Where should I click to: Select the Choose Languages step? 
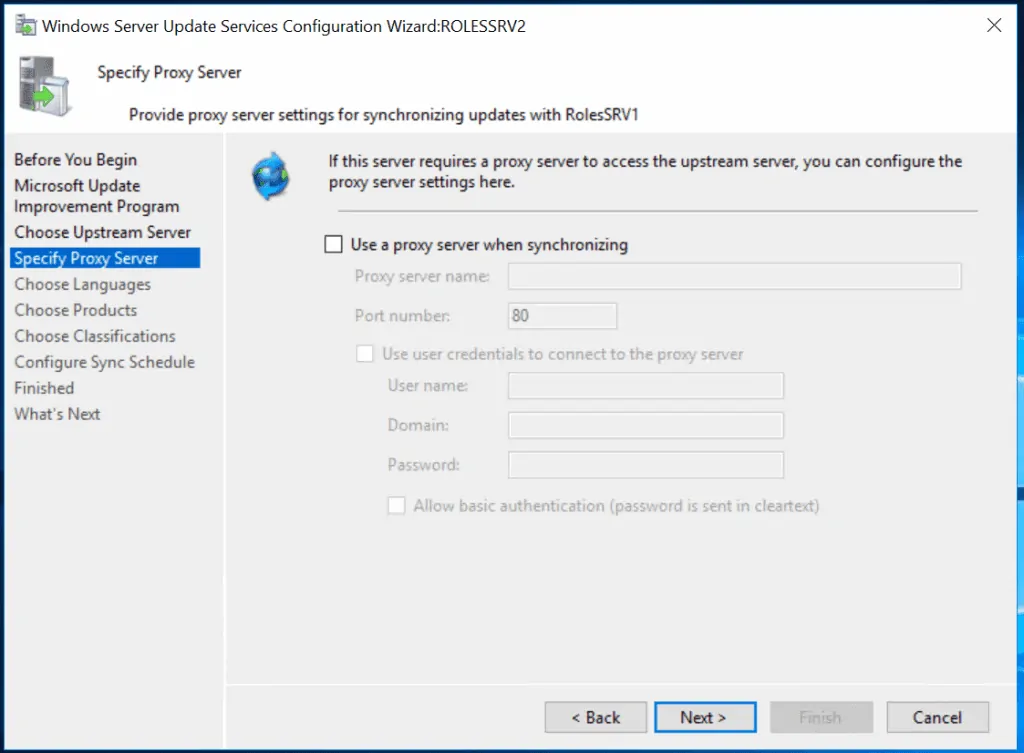83,284
